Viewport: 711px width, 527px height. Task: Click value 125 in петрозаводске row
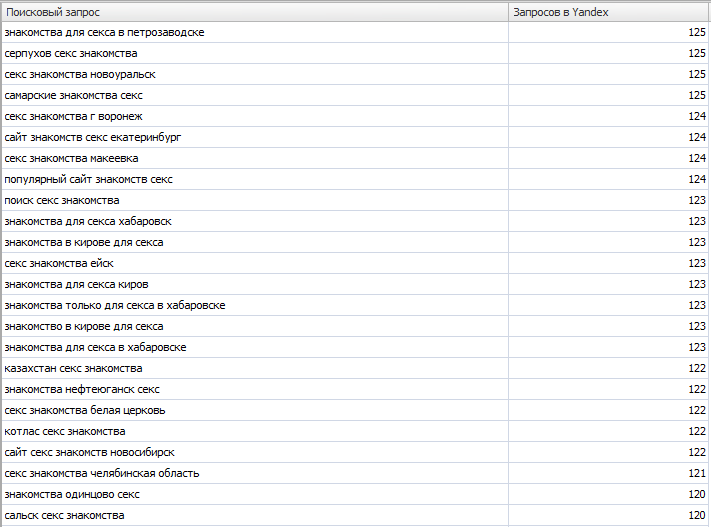click(x=697, y=32)
